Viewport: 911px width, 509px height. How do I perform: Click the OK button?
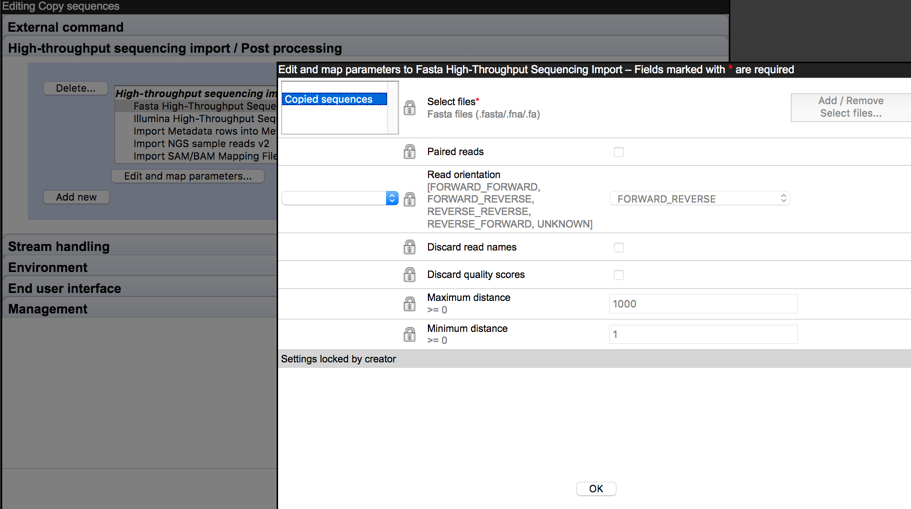pos(596,489)
